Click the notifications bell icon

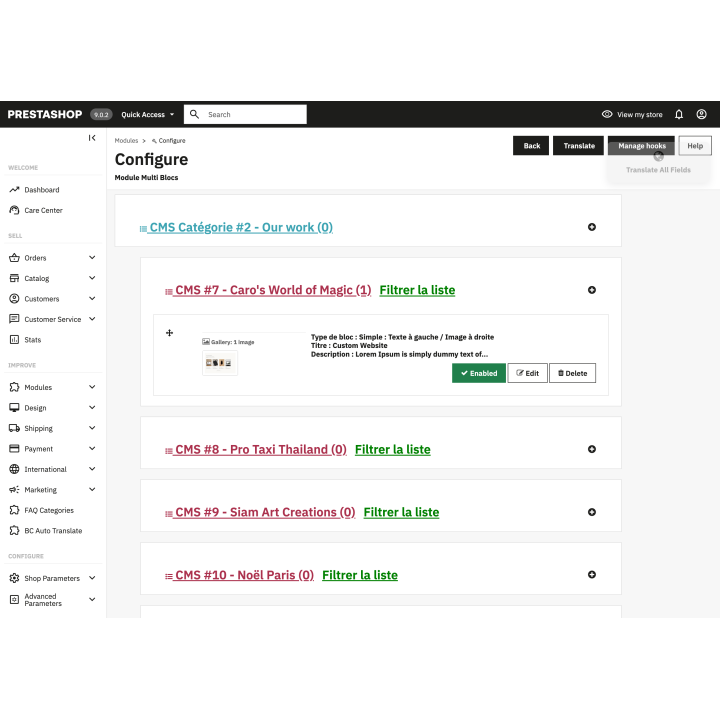point(679,115)
